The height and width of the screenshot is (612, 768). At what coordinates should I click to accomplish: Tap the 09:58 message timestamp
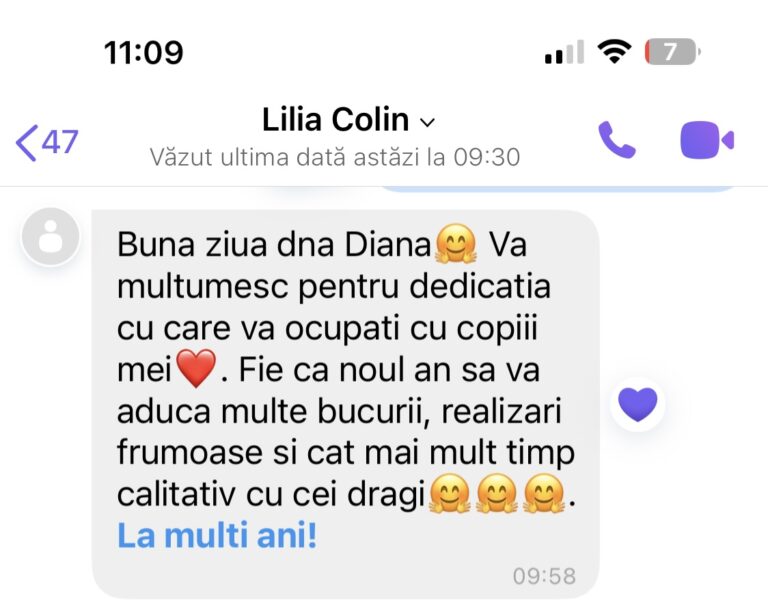click(544, 576)
